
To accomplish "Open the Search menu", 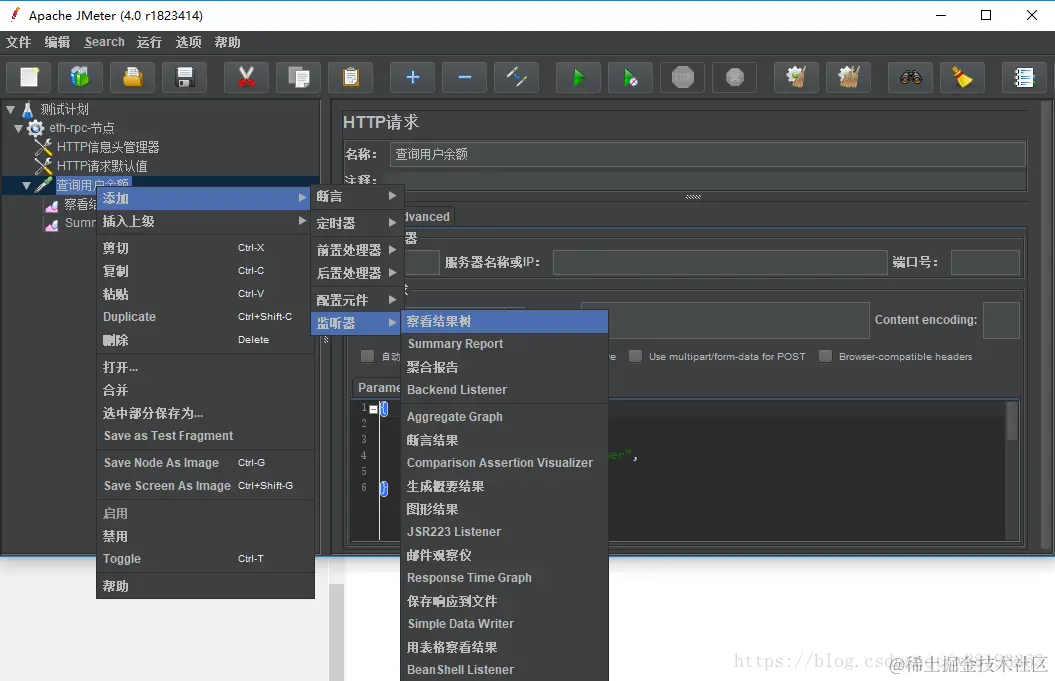I will tap(104, 42).
